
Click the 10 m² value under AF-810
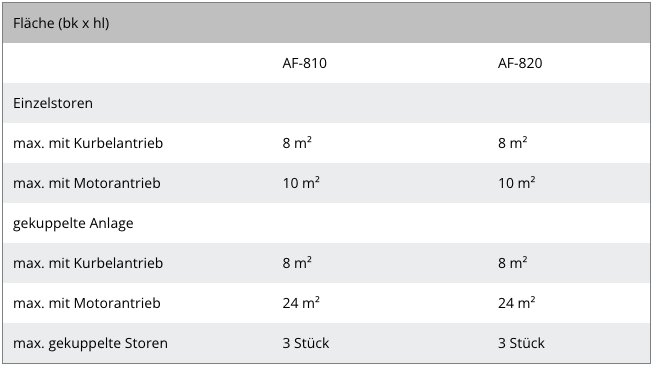coord(301,183)
